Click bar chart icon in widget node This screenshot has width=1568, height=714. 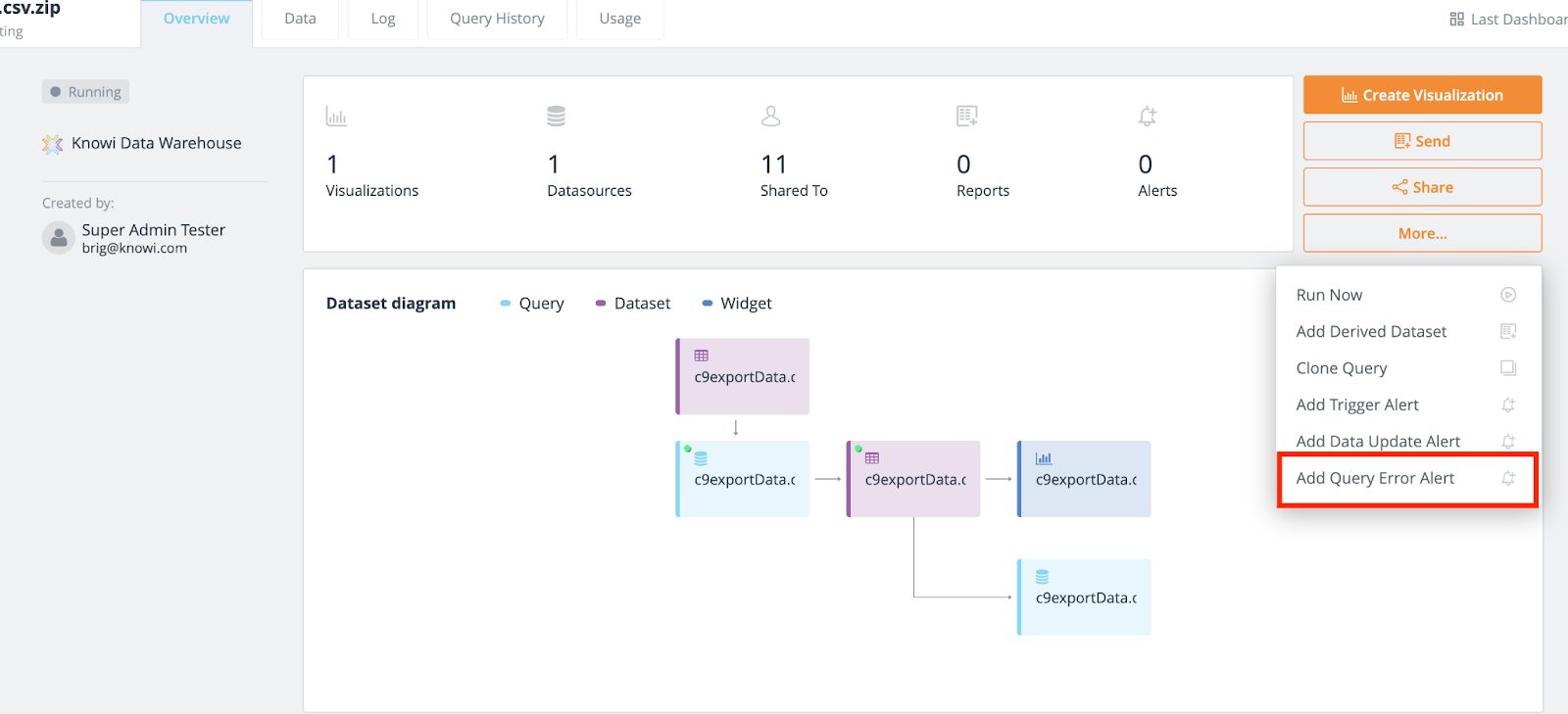pos(1044,458)
